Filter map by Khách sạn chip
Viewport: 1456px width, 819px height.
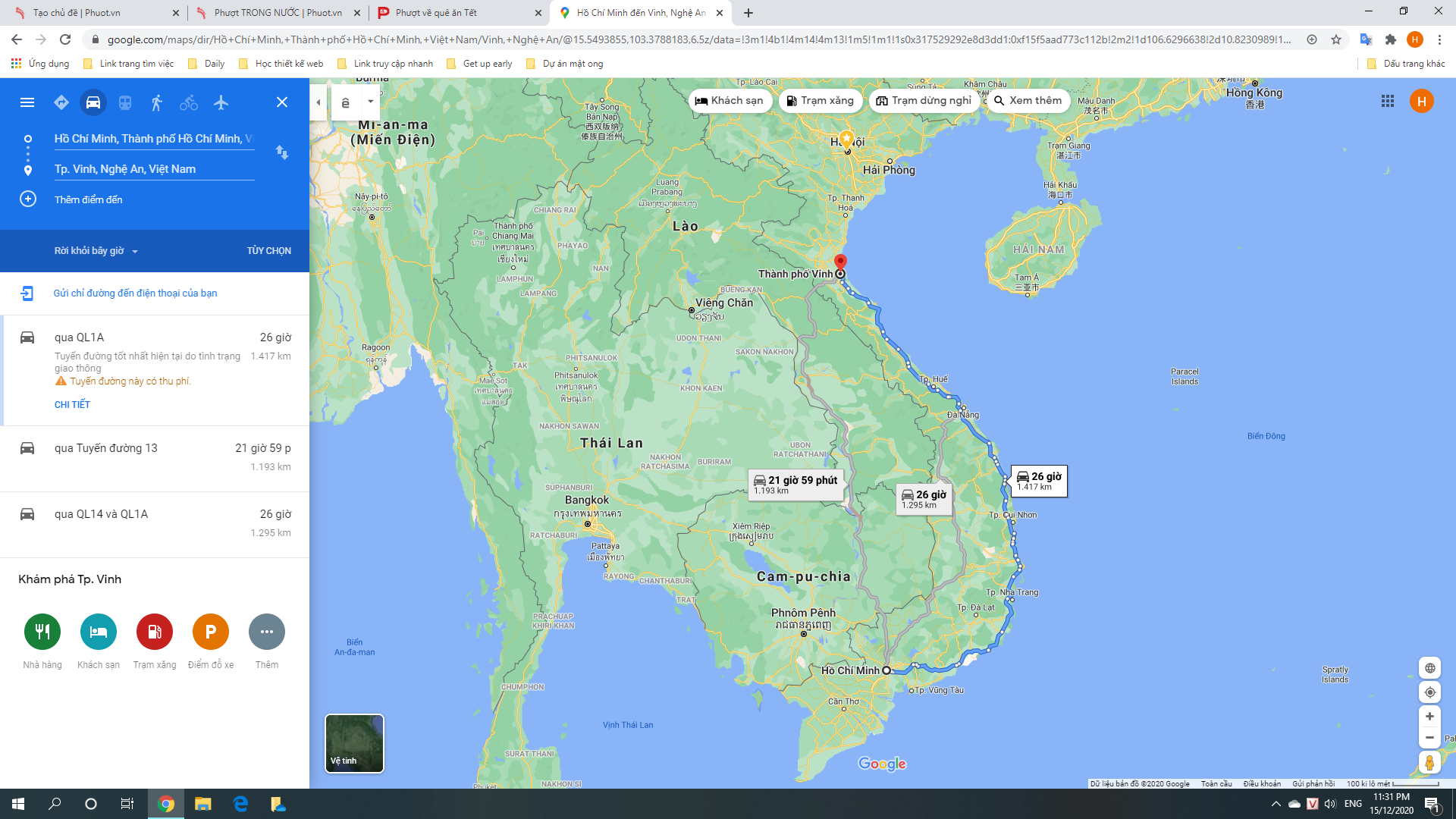[730, 101]
